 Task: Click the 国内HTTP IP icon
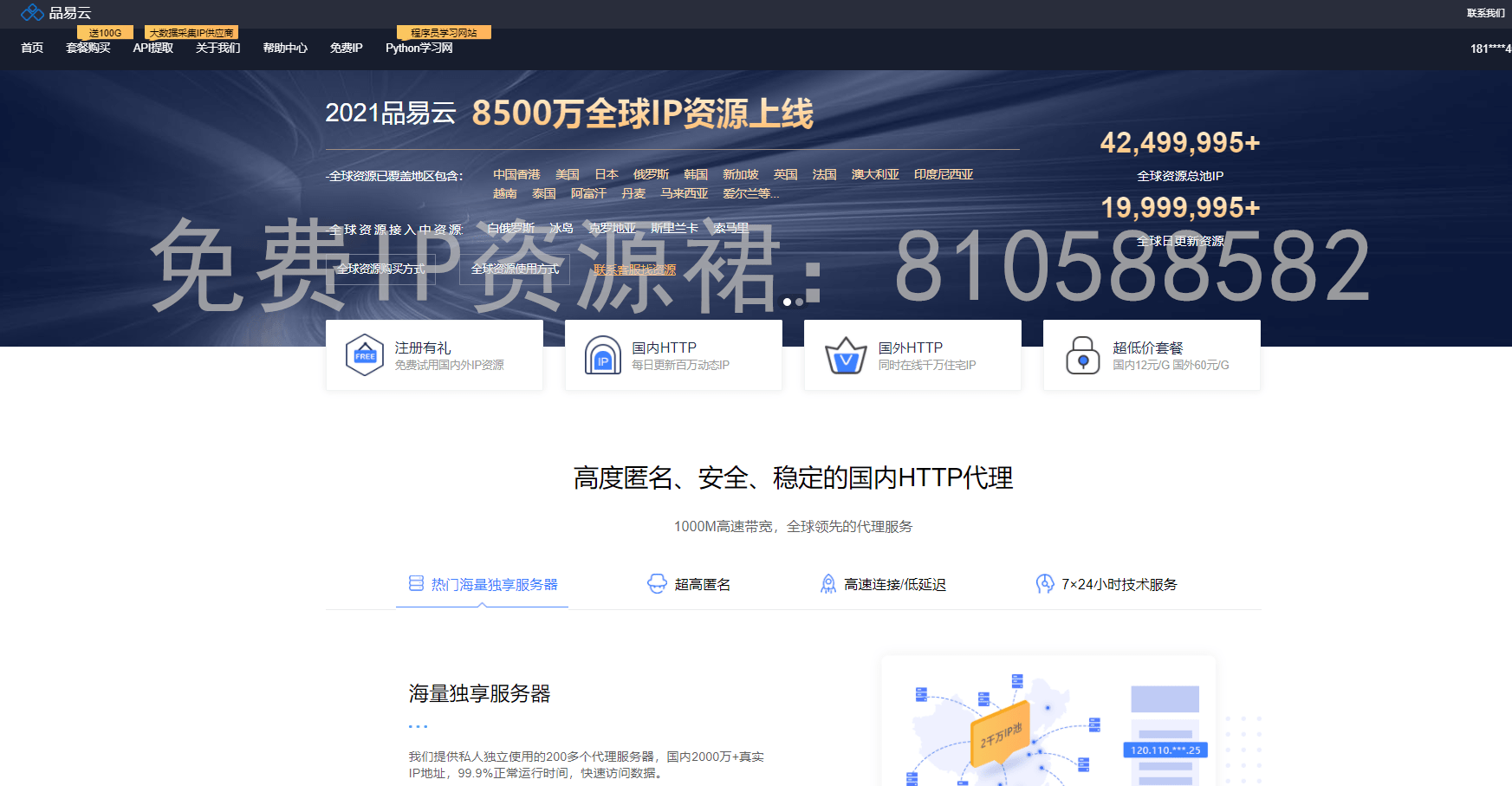coord(603,355)
